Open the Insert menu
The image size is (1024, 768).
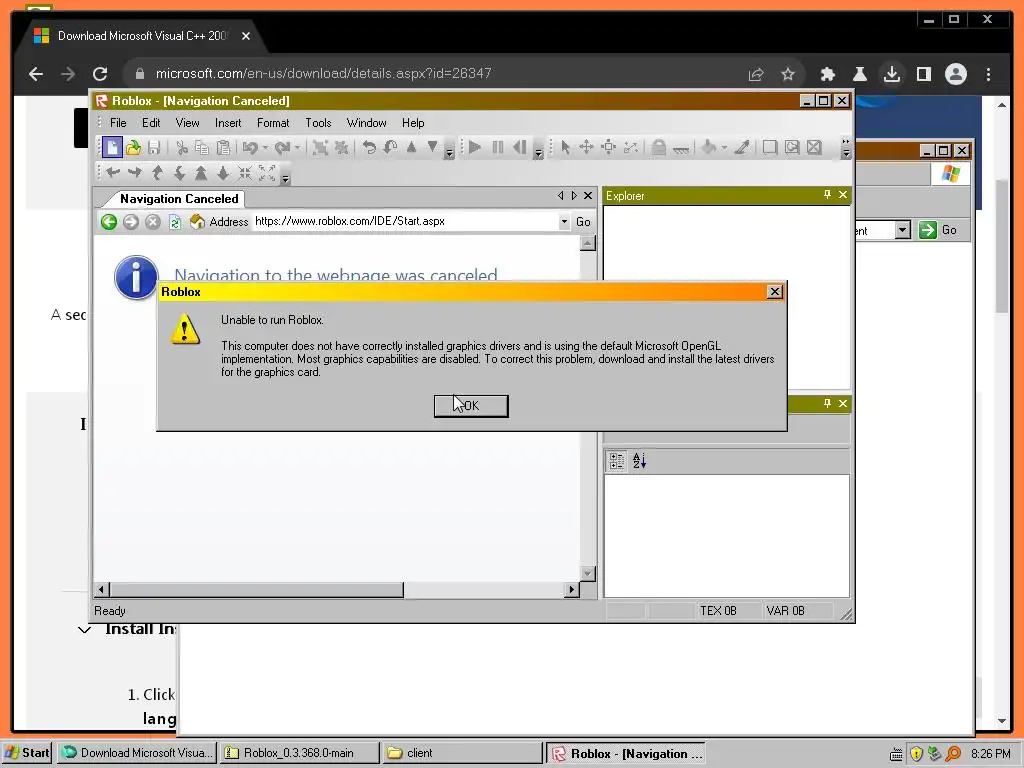tap(228, 123)
